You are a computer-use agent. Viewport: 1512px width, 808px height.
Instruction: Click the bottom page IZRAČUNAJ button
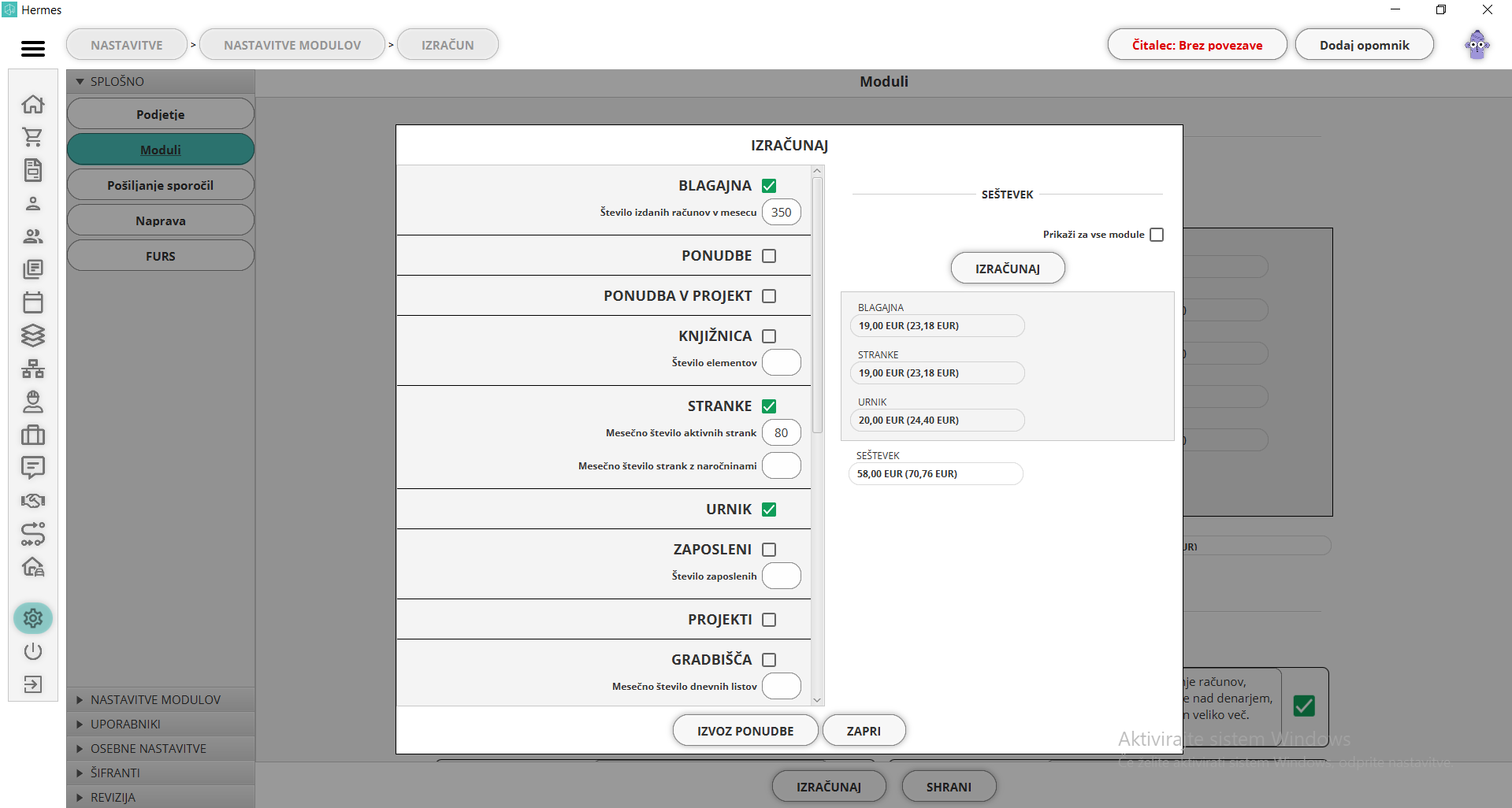(829, 787)
